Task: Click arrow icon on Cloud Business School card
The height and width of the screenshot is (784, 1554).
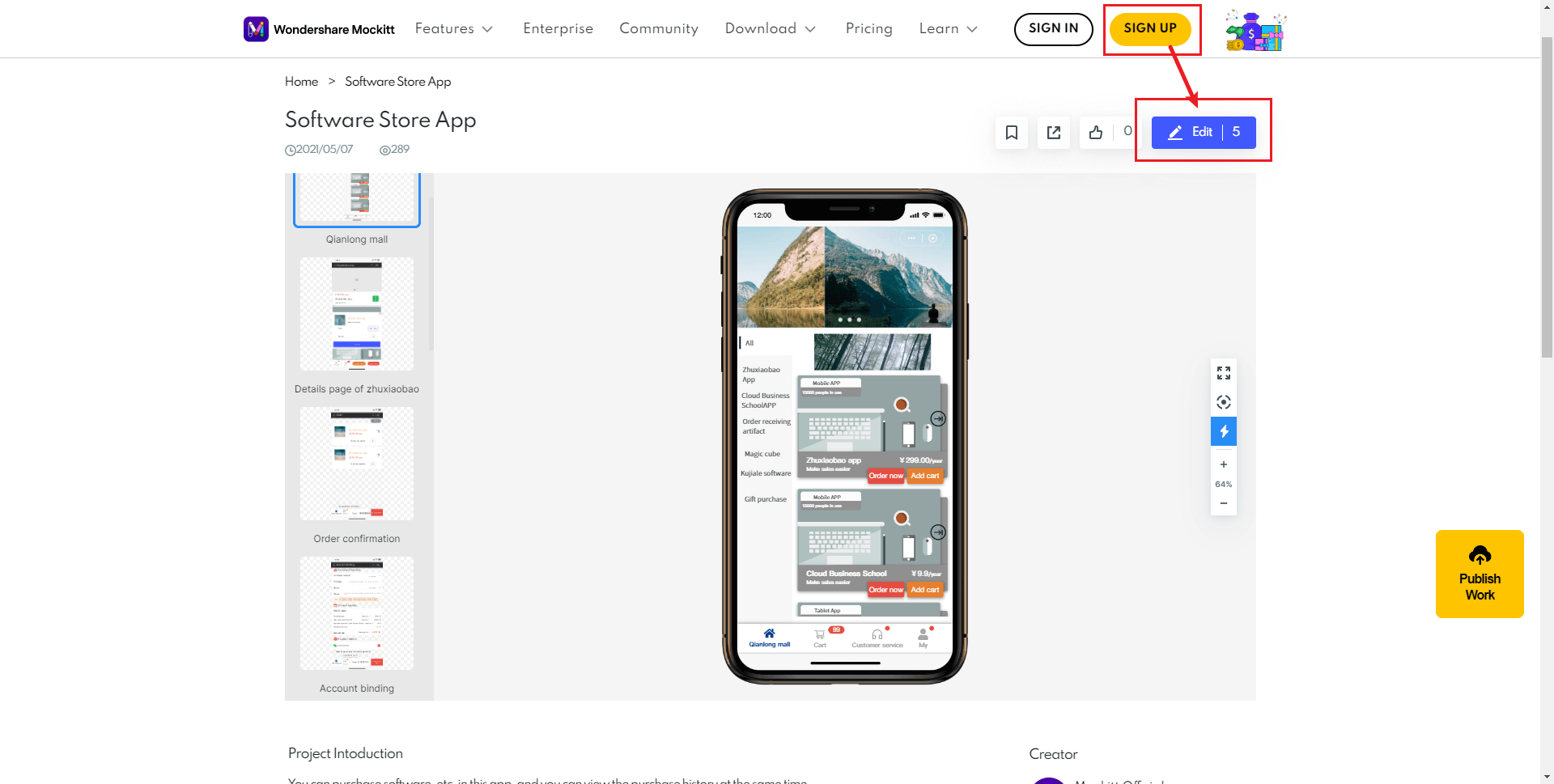Action: click(938, 532)
